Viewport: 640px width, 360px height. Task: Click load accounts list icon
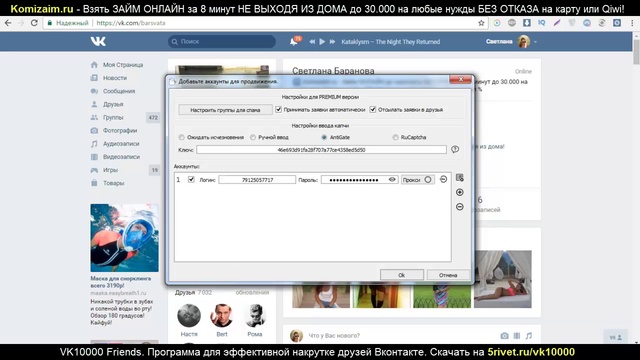tap(460, 178)
